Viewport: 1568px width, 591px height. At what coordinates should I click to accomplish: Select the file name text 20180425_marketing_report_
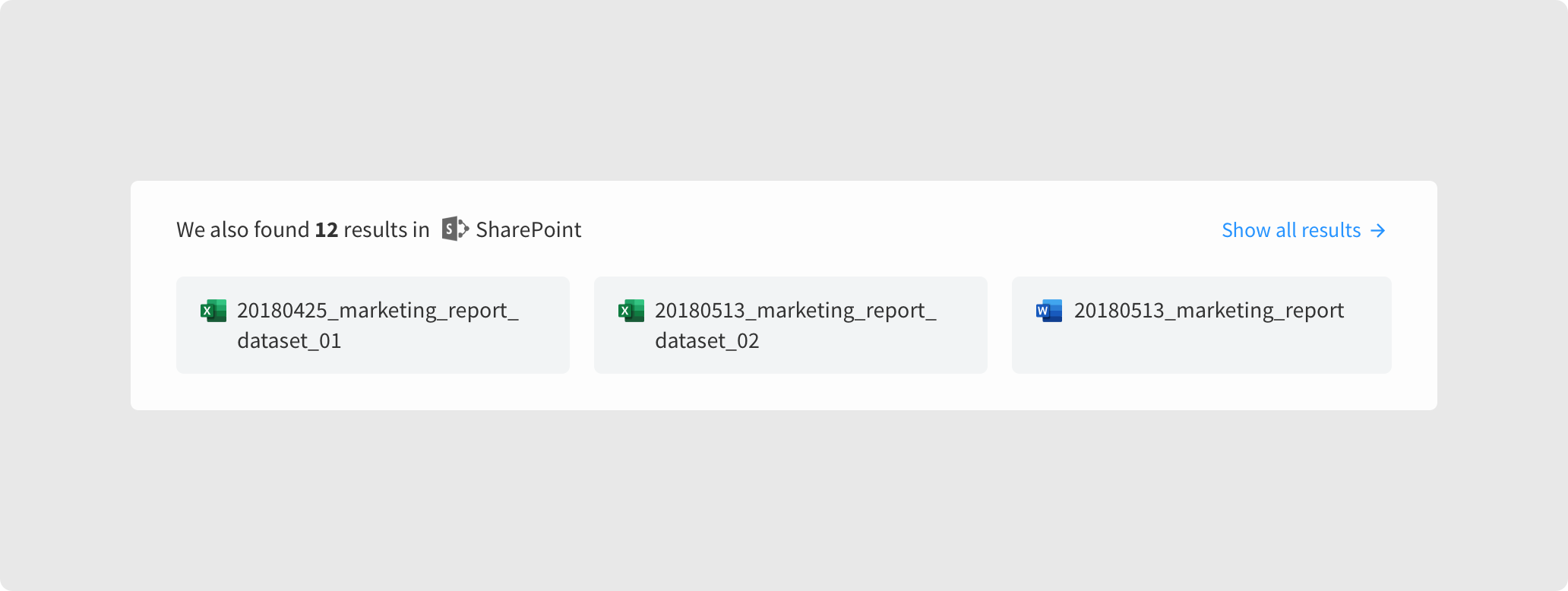378,311
